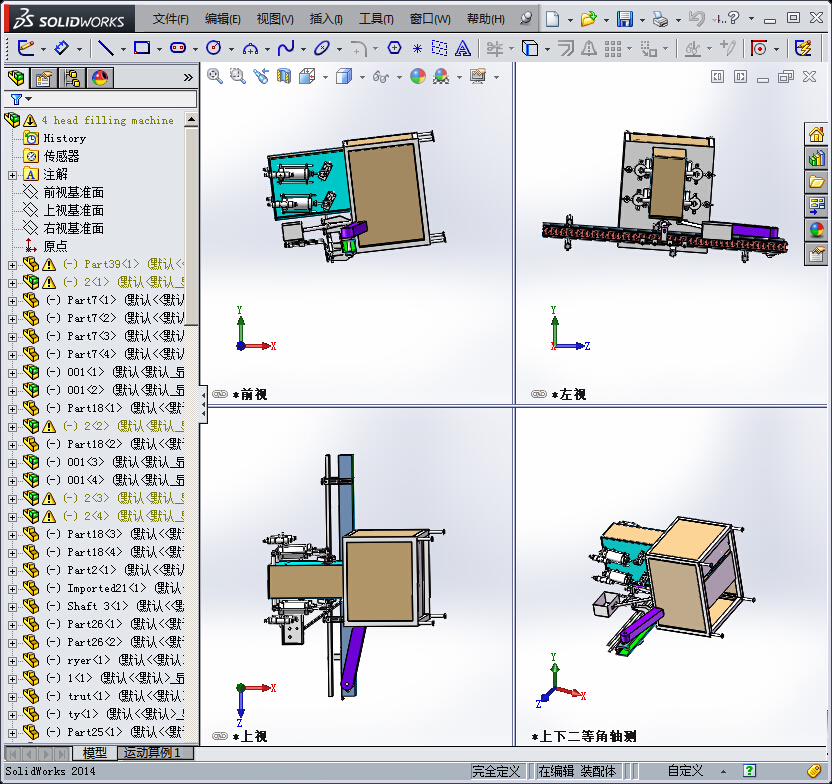Open the Rectangle tool dropdown arrow
The width and height of the screenshot is (832, 784).
(x=159, y=49)
